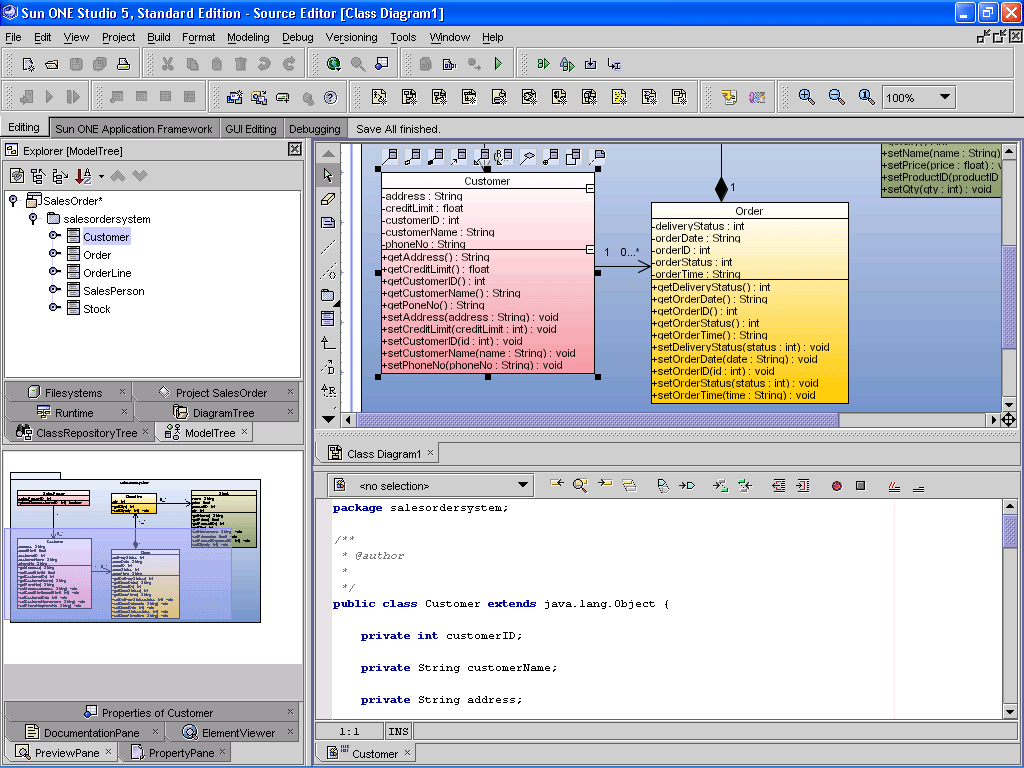1024x768 pixels.
Task: Click the Print icon in the main toolbar
Action: click(123, 64)
